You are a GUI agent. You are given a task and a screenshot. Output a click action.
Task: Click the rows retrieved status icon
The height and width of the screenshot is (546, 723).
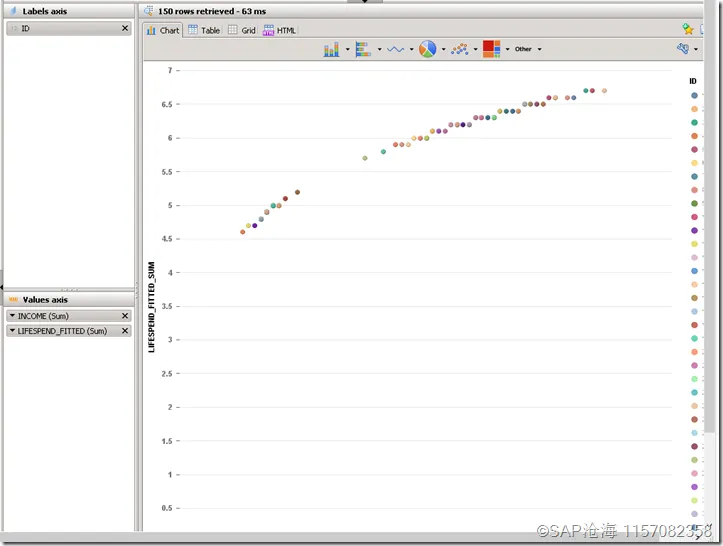[148, 11]
